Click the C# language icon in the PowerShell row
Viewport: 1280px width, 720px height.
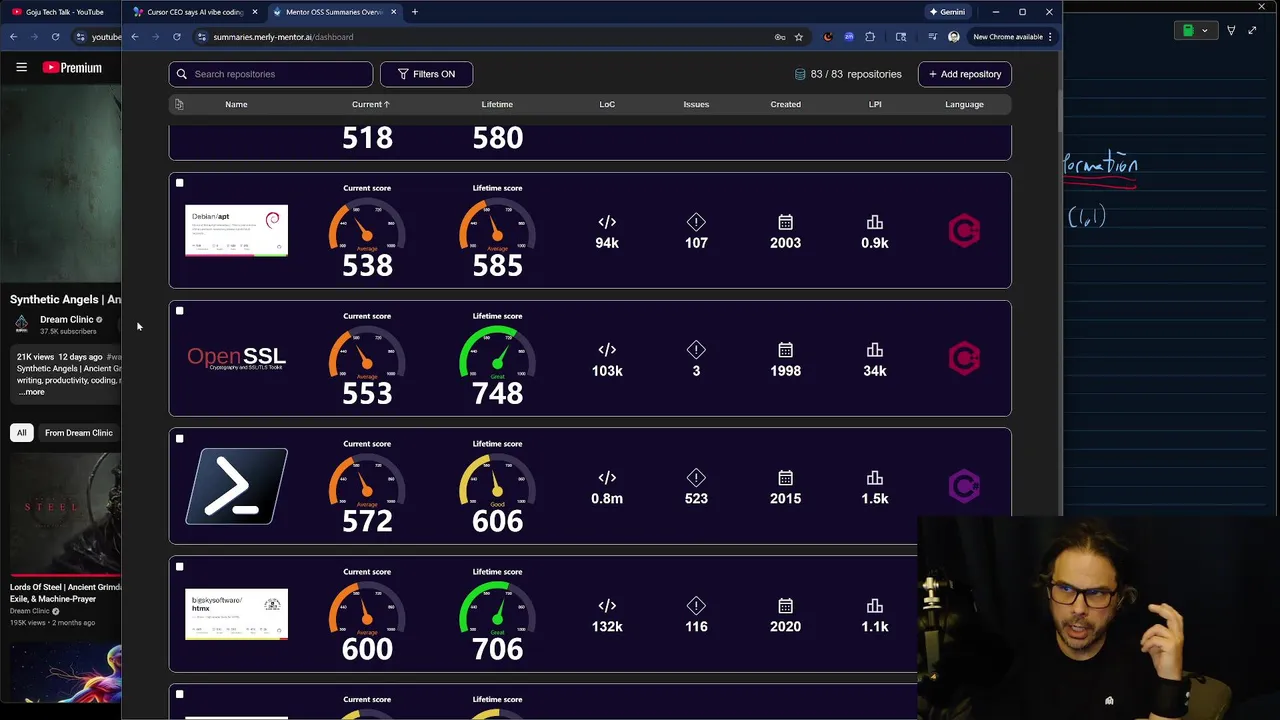coord(964,486)
